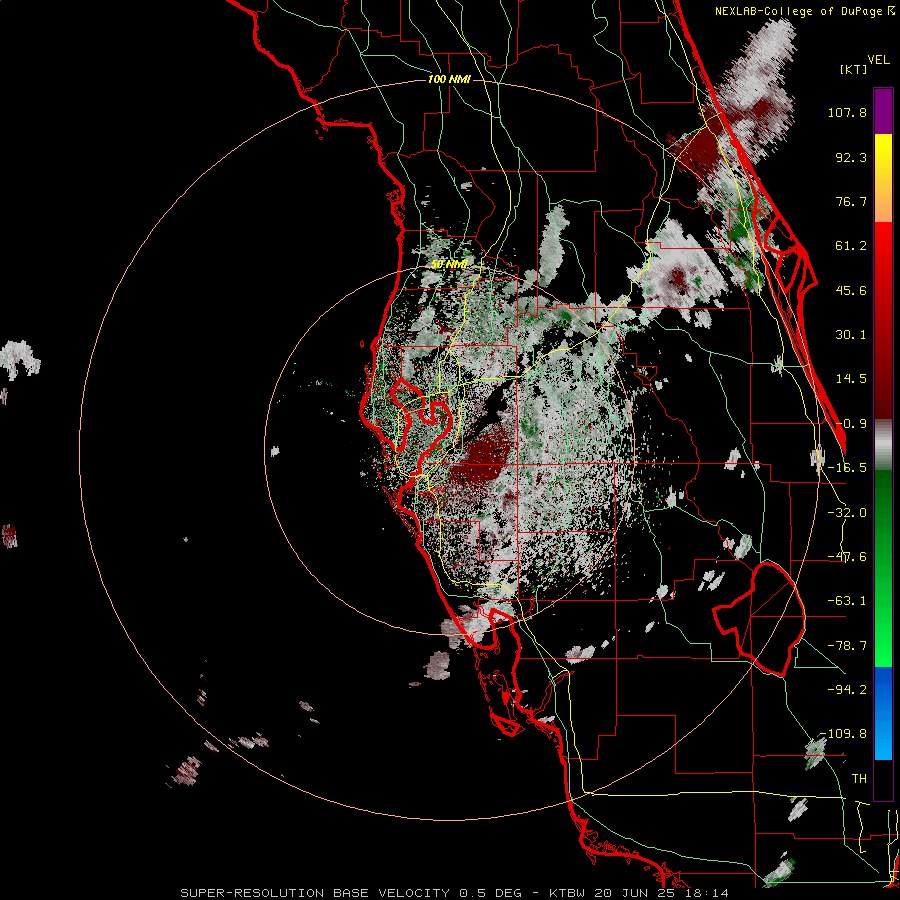Select the 92.3 value on velocity scale
The width and height of the screenshot is (900, 900).
click(x=851, y=157)
